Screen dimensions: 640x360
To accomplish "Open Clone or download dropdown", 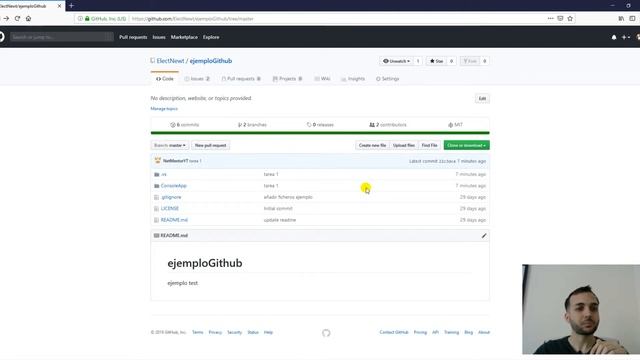I will [467, 145].
